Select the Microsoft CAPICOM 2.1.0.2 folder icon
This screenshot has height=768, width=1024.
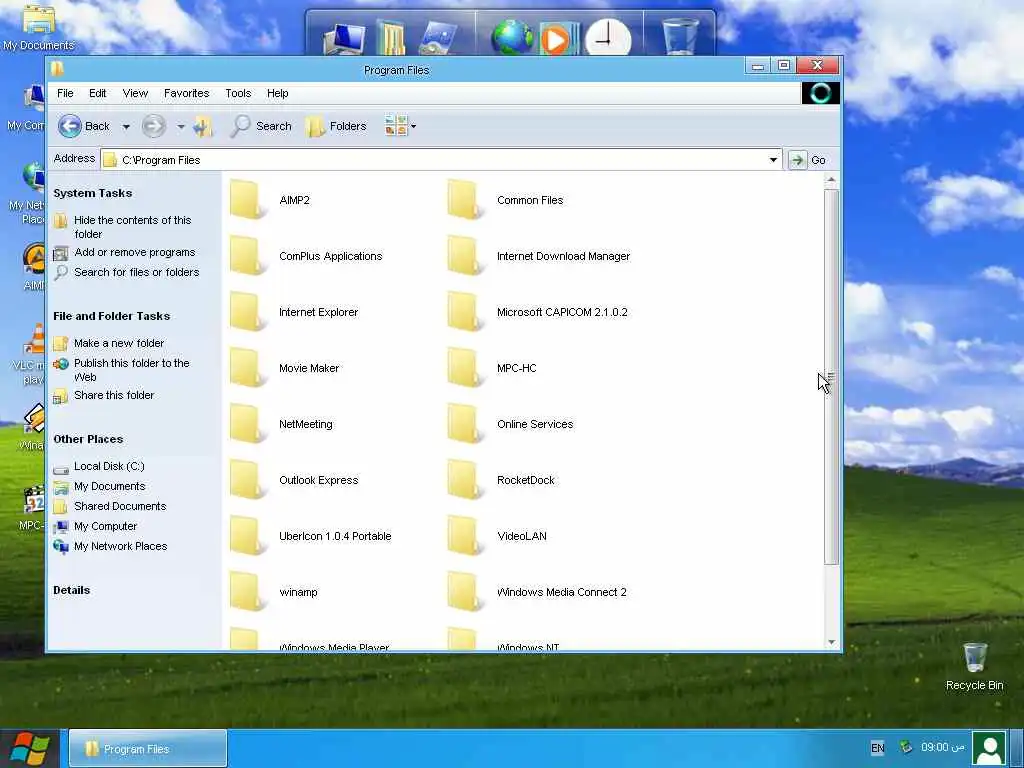pyautogui.click(x=465, y=312)
